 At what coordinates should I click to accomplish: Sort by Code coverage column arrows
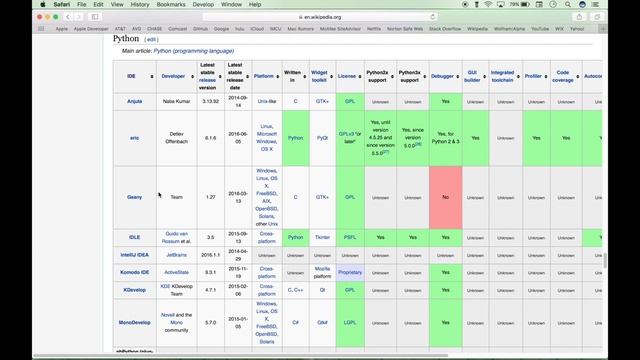click(x=578, y=77)
